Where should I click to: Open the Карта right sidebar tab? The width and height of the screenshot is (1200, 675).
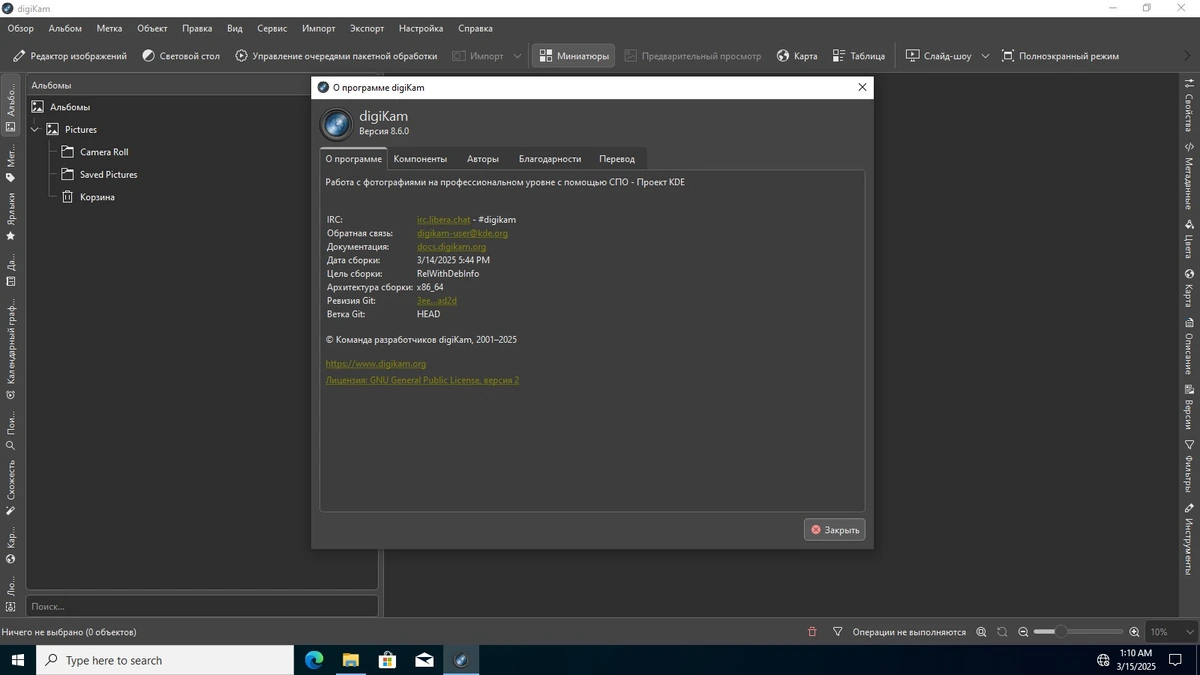[x=1189, y=289]
